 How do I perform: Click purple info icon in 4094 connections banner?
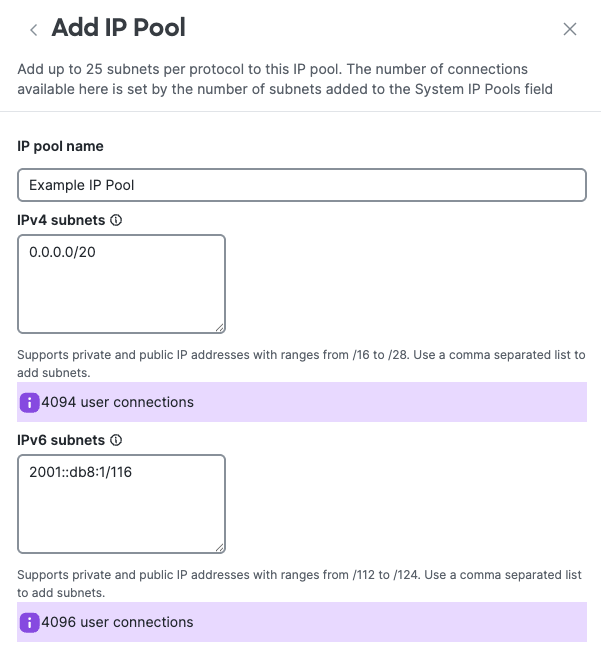coord(30,402)
